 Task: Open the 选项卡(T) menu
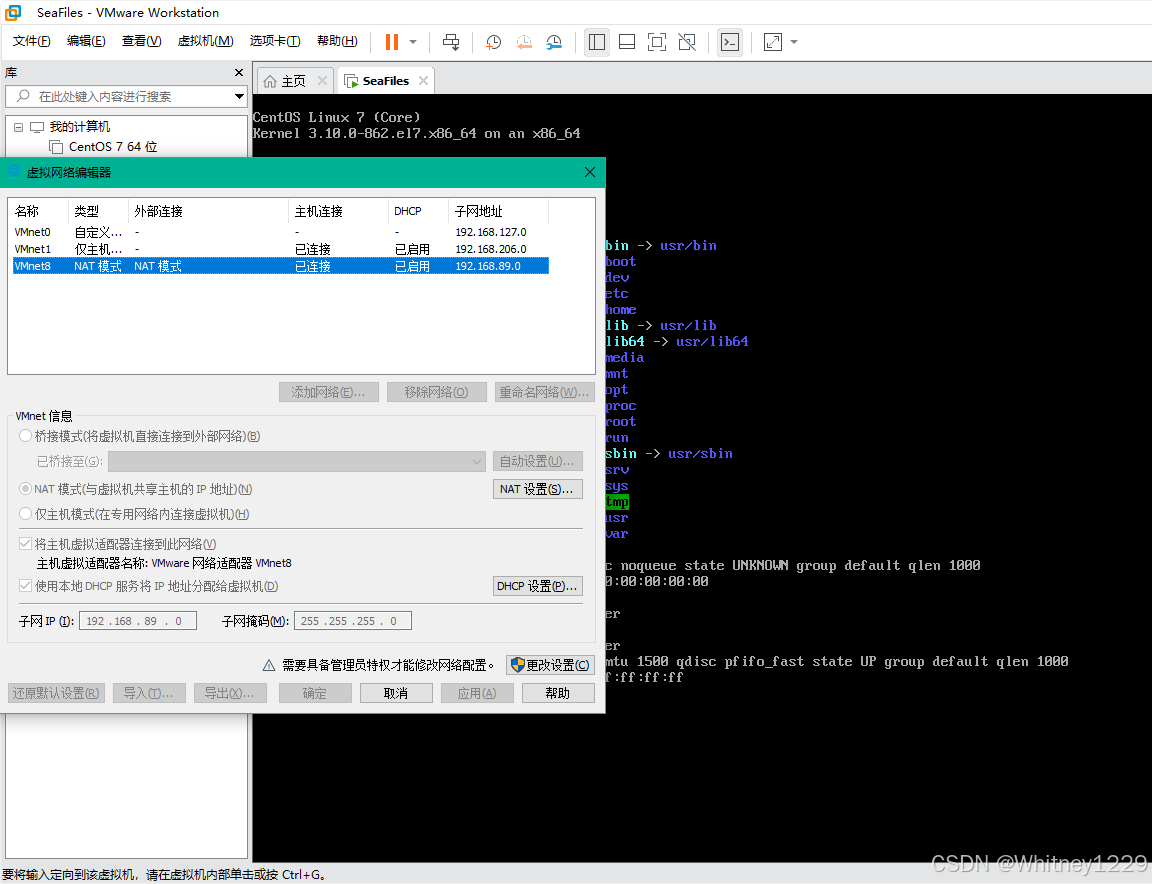click(x=275, y=41)
